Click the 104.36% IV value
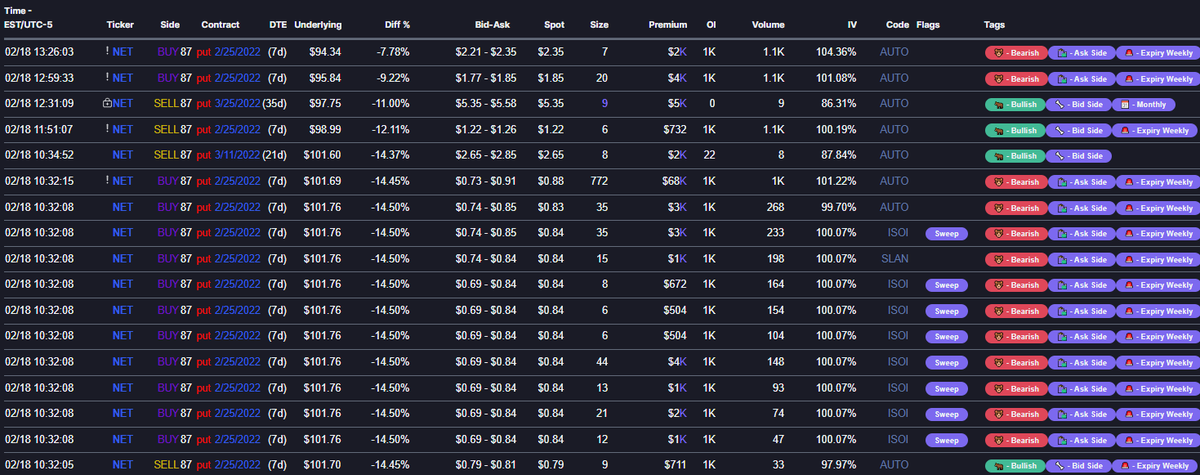This screenshot has width=1200, height=475. point(836,51)
